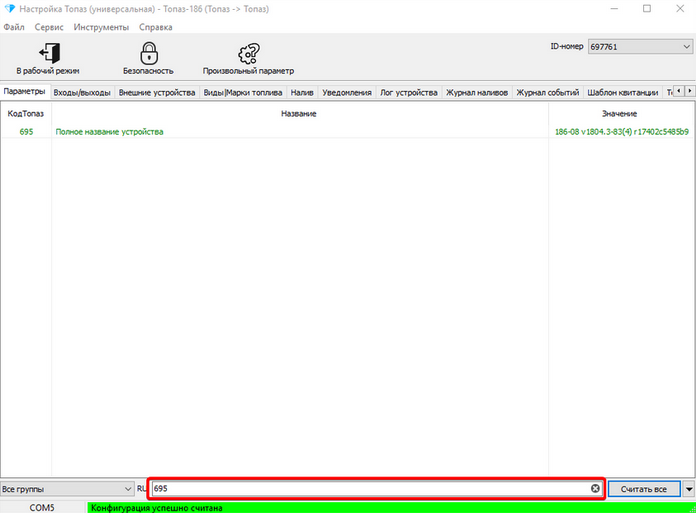Close the Topaz settings window

tap(680, 9)
